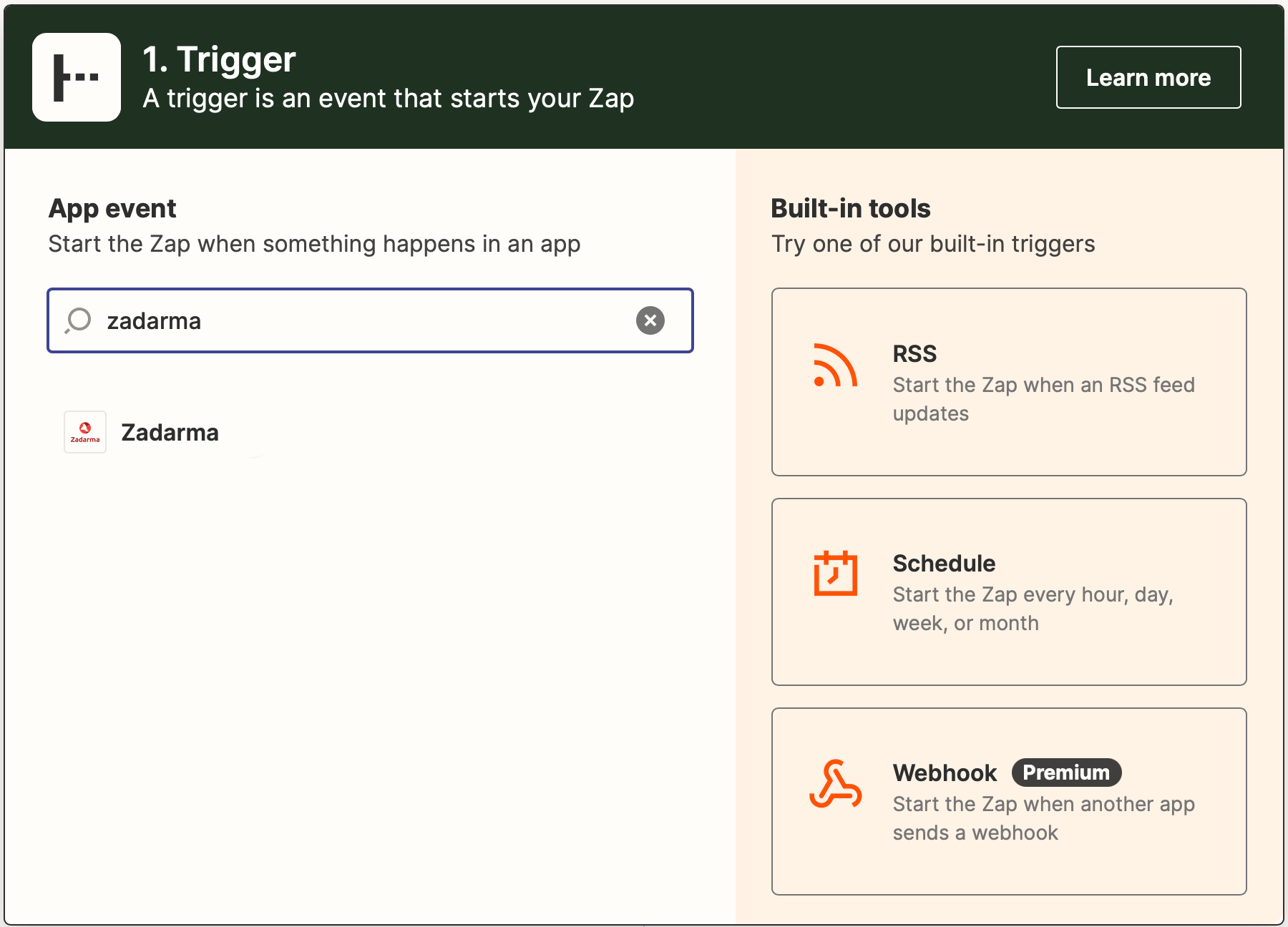Click the Premium badge next to Webhook
Screen dimensions: 1288x927
pos(1065,772)
